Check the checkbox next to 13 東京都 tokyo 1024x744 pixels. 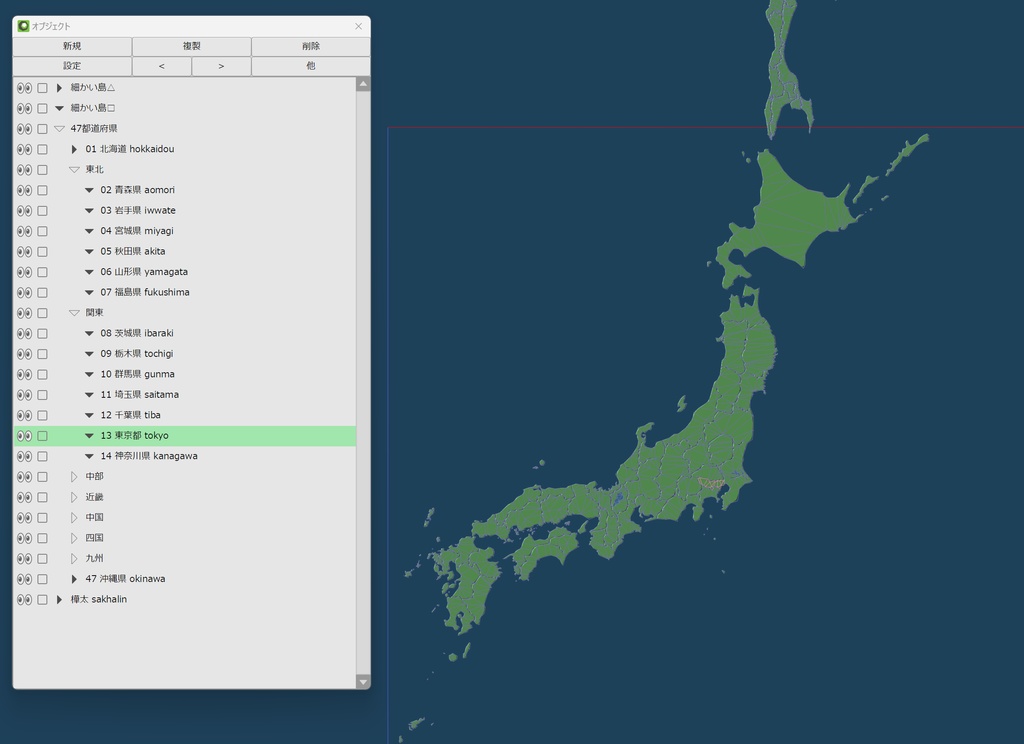pyautogui.click(x=41, y=435)
